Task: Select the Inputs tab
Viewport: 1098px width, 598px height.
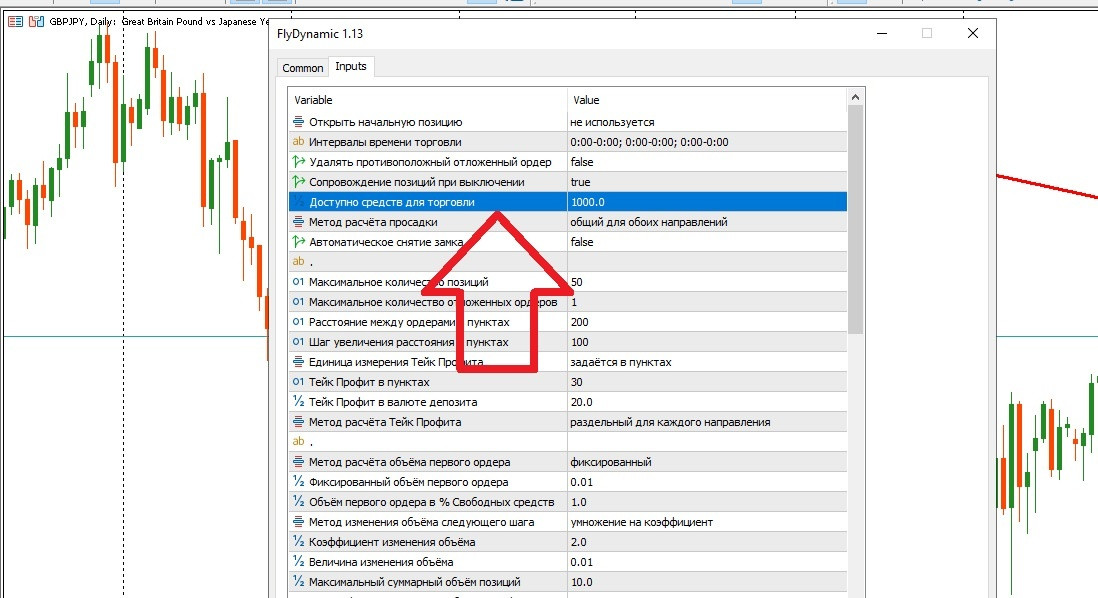Action: click(351, 67)
